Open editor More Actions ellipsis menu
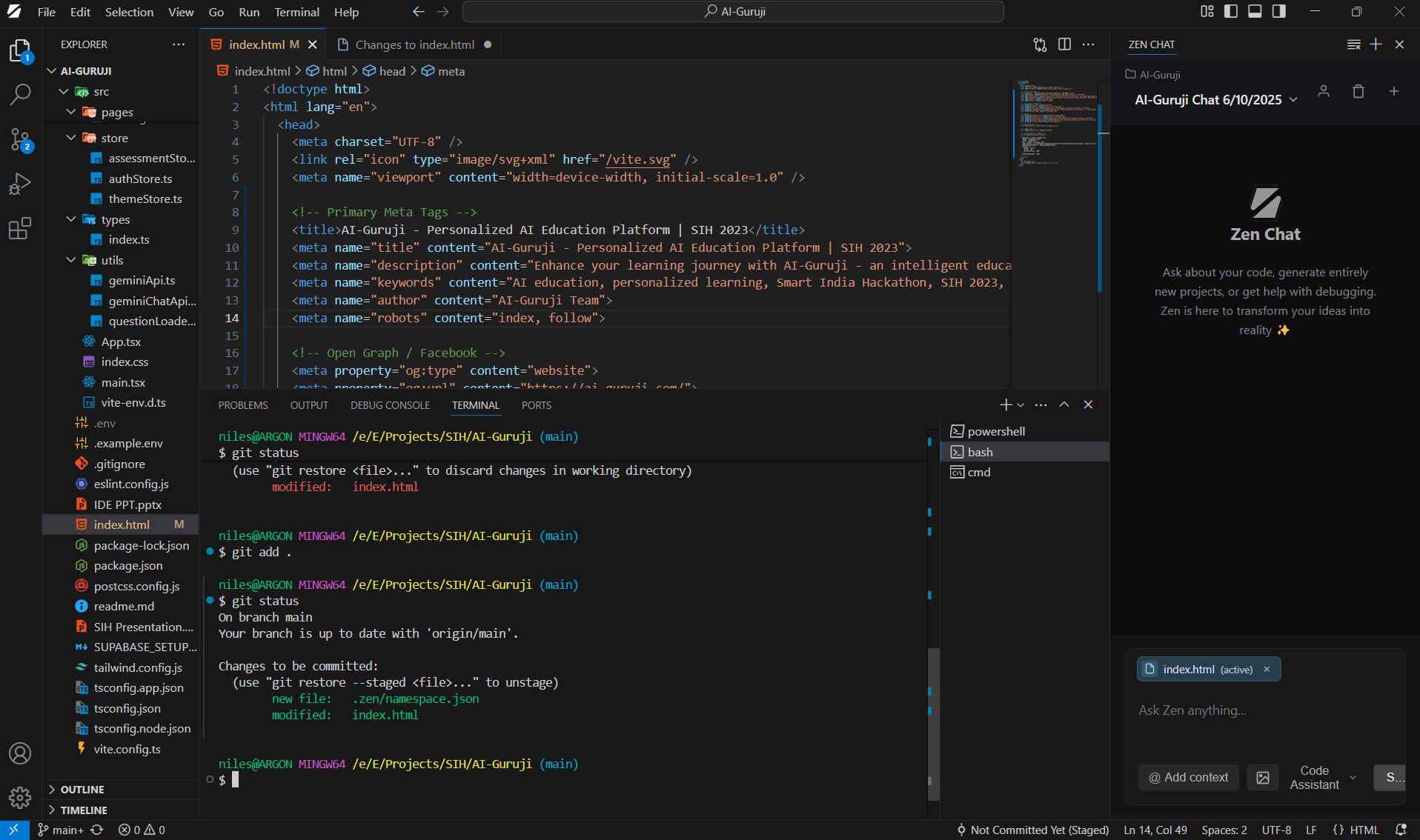This screenshot has width=1420, height=840. click(1088, 44)
